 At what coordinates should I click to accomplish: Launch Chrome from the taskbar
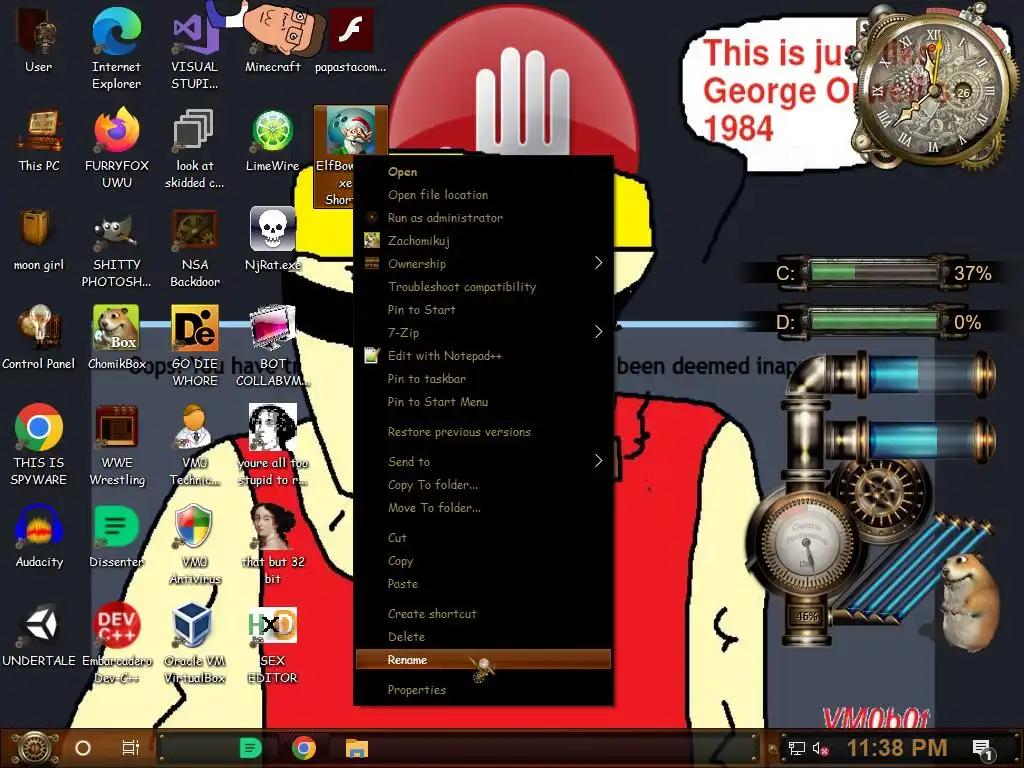pyautogui.click(x=304, y=748)
